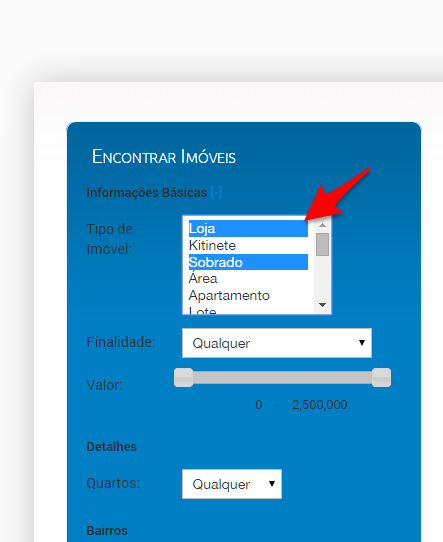Choose Apartamento in the Tipo de Imóvel list

pos(248,296)
